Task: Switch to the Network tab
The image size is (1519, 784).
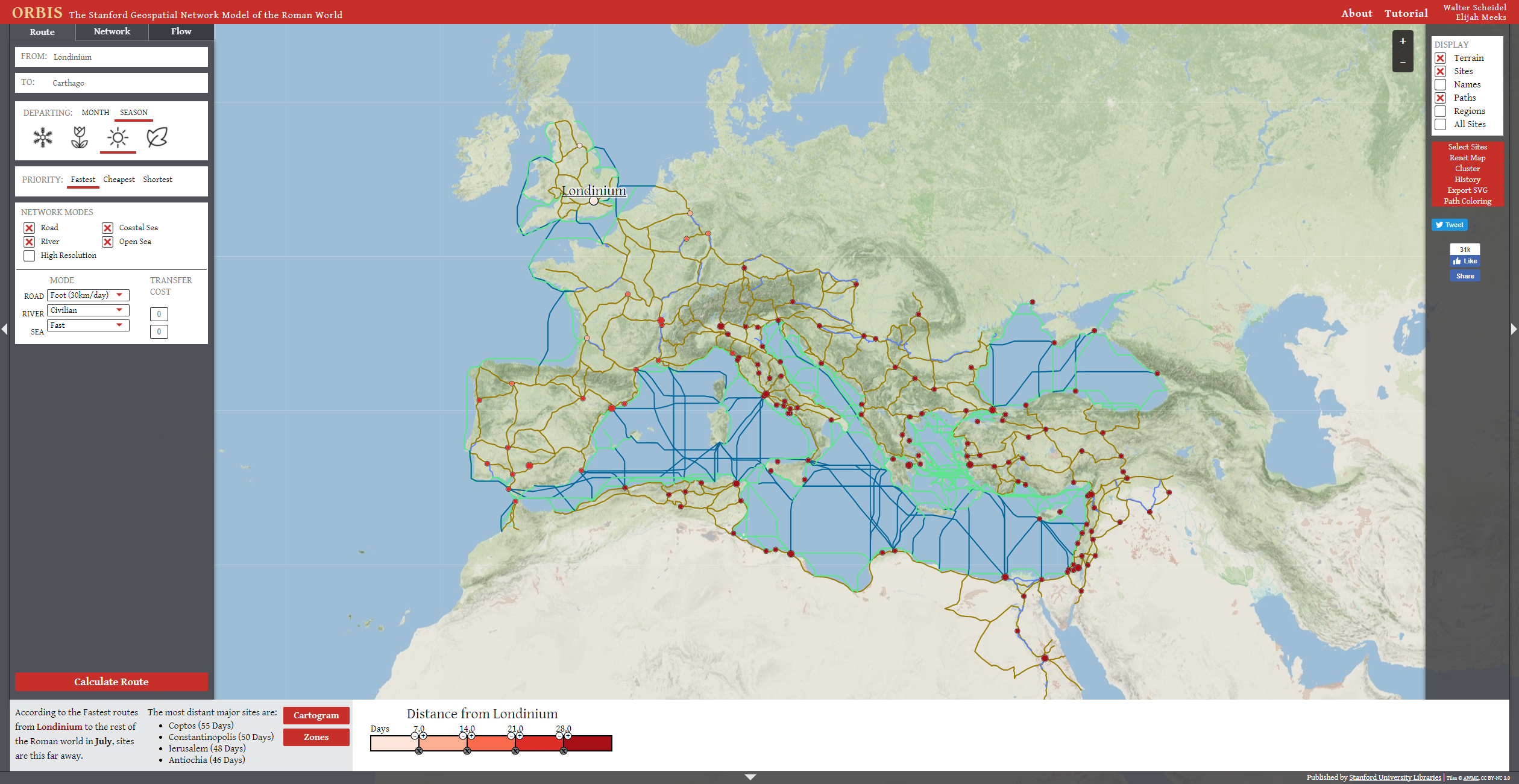Action: [112, 31]
